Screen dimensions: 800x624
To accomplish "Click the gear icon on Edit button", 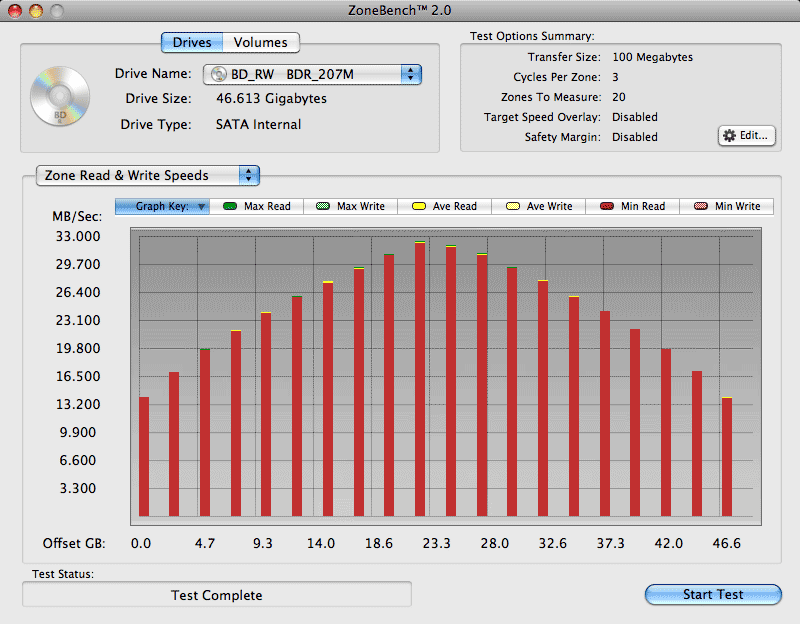I will coord(729,135).
